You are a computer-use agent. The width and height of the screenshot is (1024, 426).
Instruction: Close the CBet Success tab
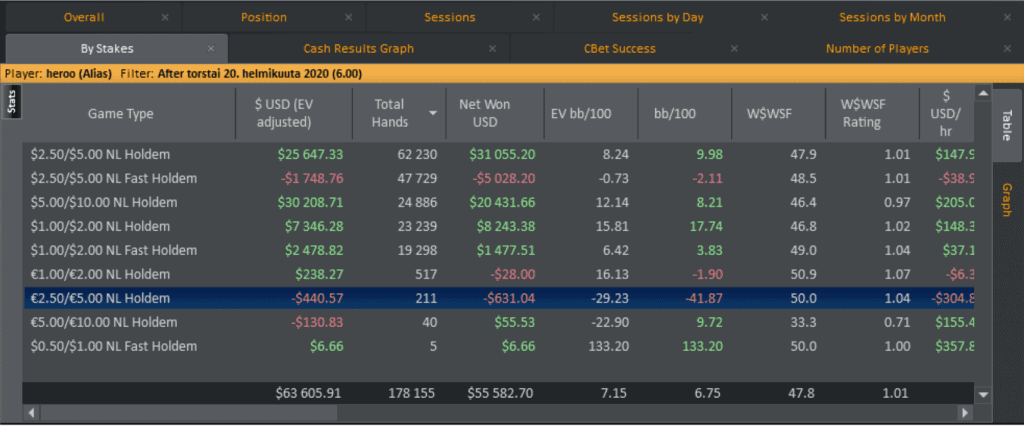(x=734, y=48)
